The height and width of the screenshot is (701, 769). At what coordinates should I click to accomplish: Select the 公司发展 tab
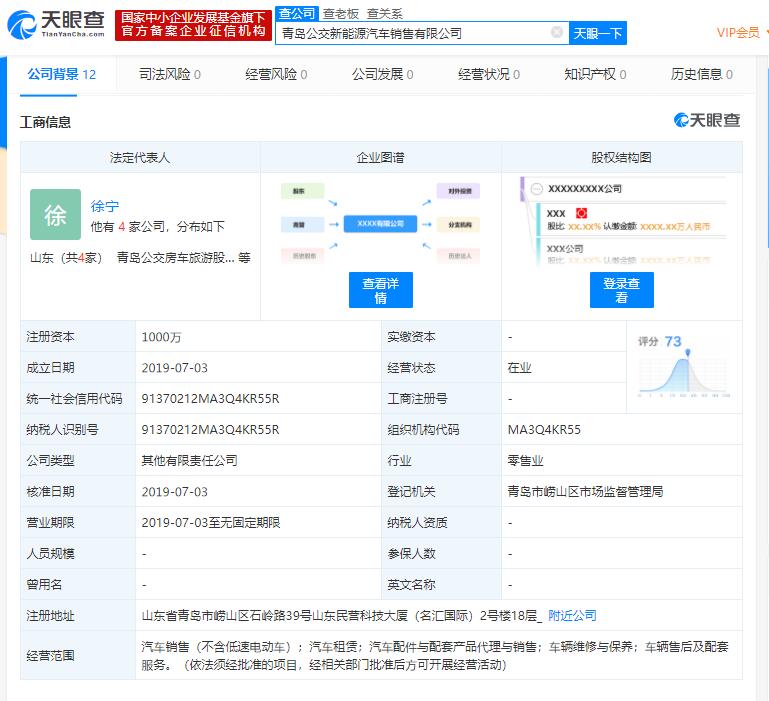(x=382, y=74)
